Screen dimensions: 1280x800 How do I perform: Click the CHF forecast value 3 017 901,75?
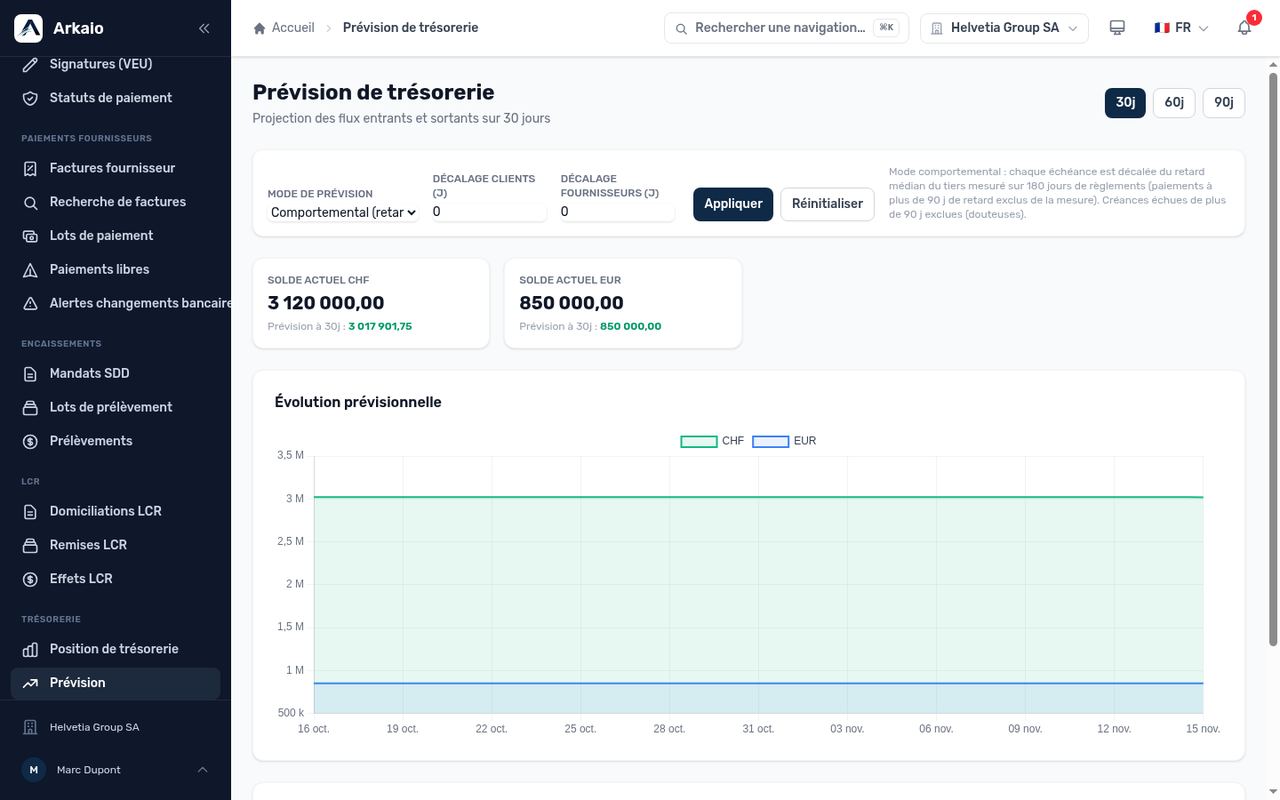tap(380, 327)
